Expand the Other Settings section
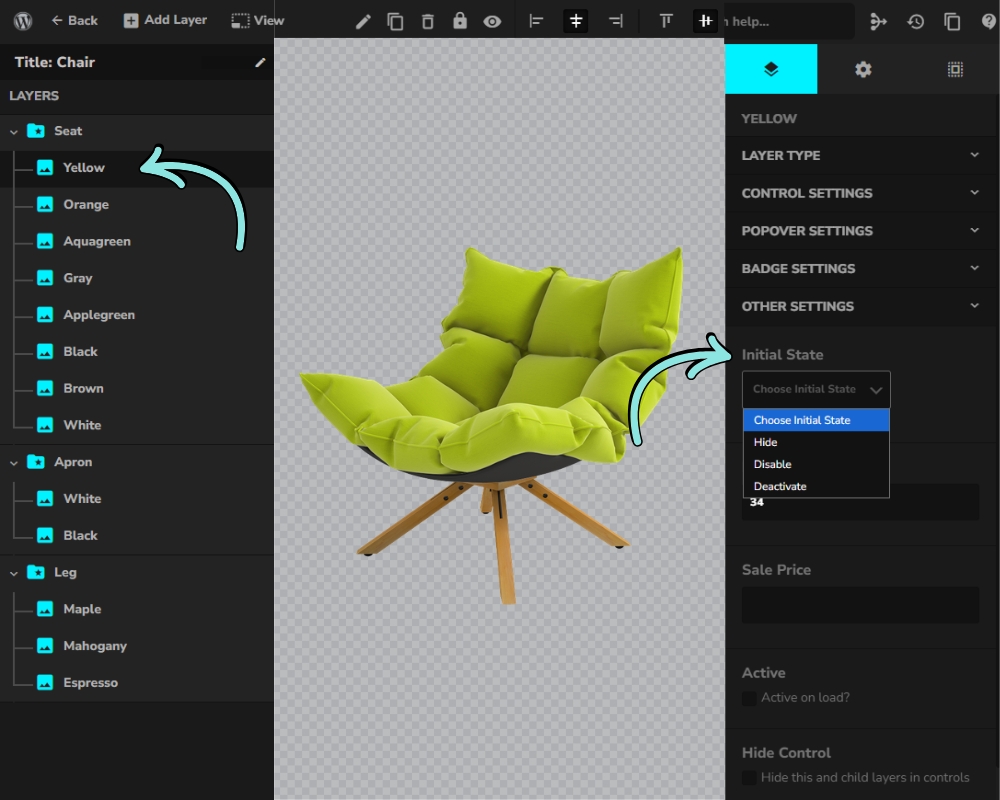 tap(862, 306)
